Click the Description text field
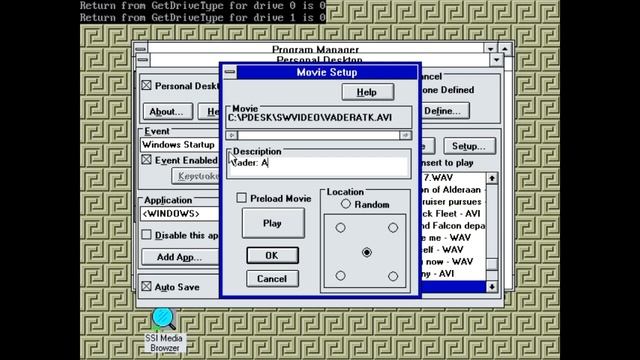The height and width of the screenshot is (360, 640). pyautogui.click(x=319, y=166)
